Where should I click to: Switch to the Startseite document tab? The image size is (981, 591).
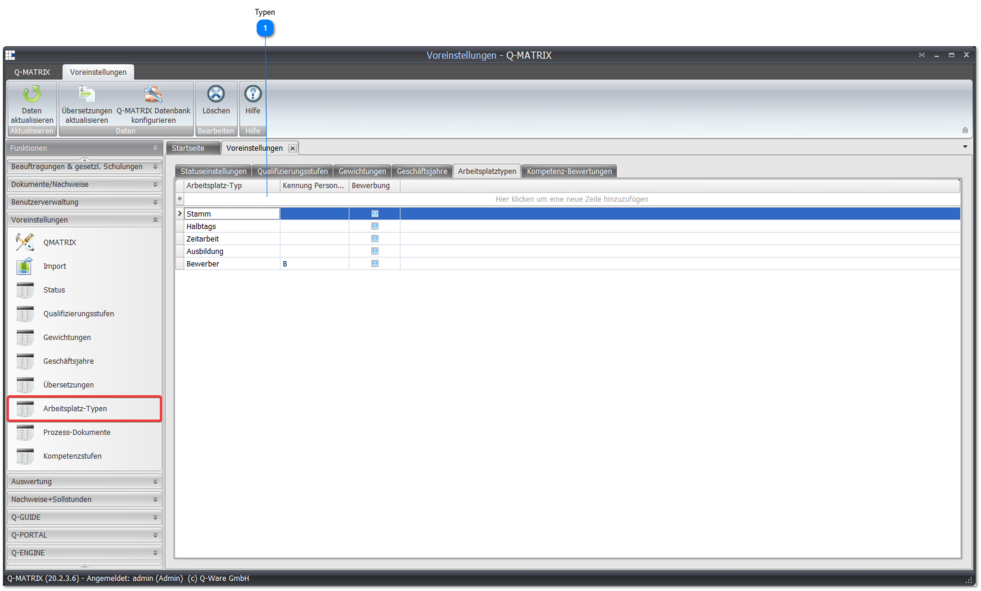coord(193,148)
